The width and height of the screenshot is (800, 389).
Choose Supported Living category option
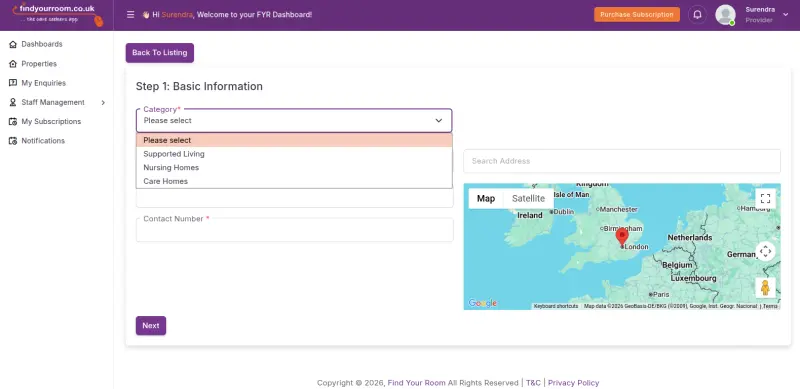click(294, 154)
